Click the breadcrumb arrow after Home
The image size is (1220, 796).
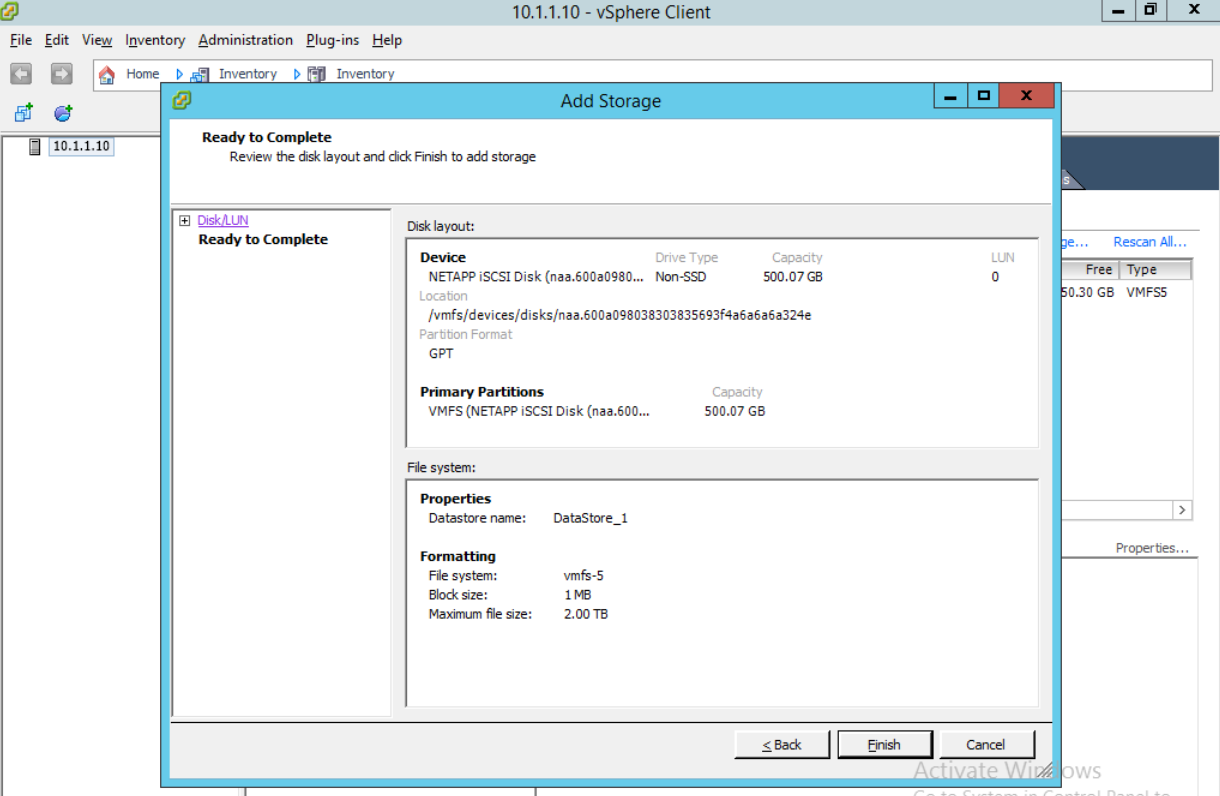(178, 73)
